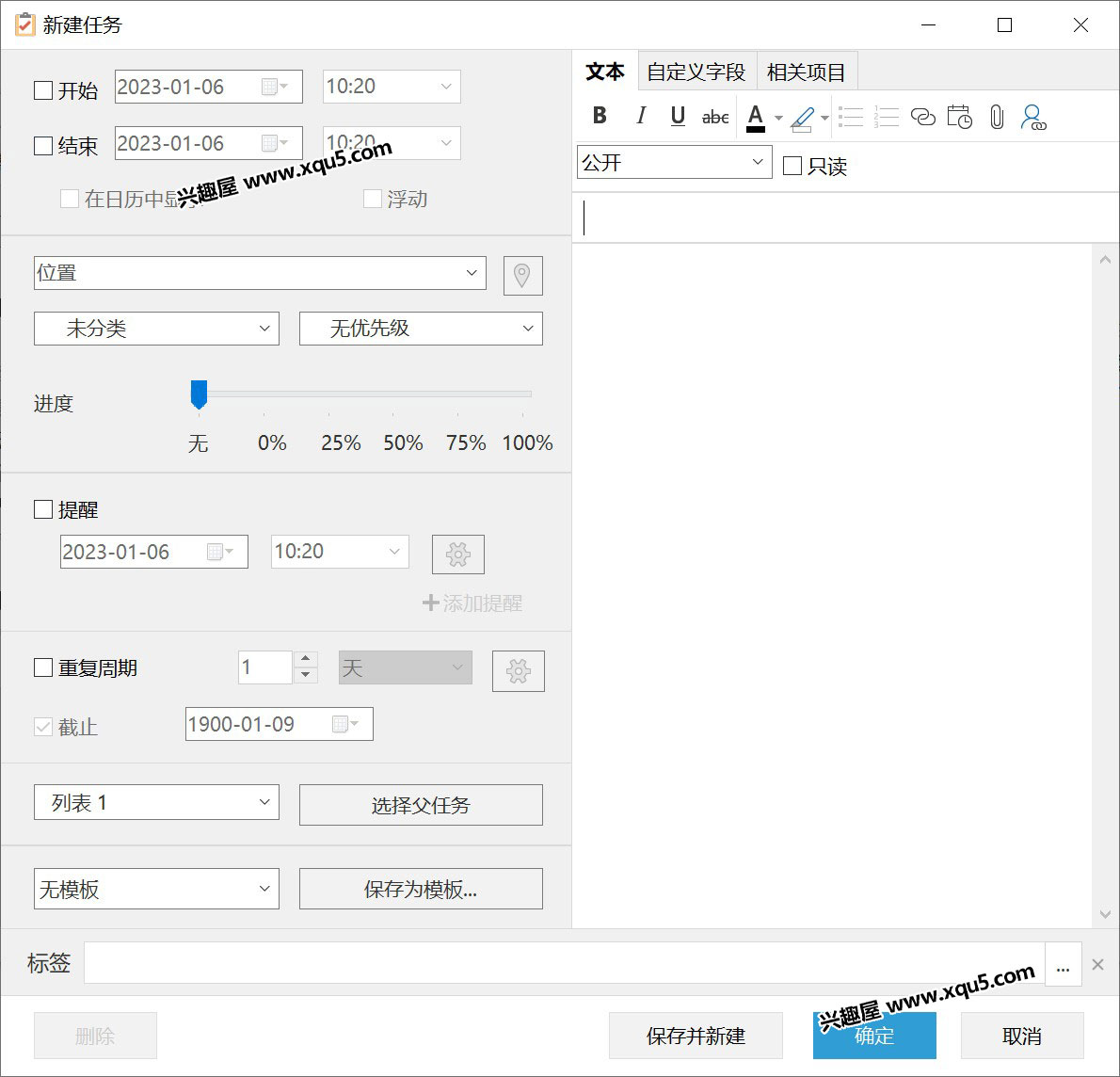Screen dimensions: 1120x1077
Task: Click the recurrence interval number field
Action: coord(265,667)
